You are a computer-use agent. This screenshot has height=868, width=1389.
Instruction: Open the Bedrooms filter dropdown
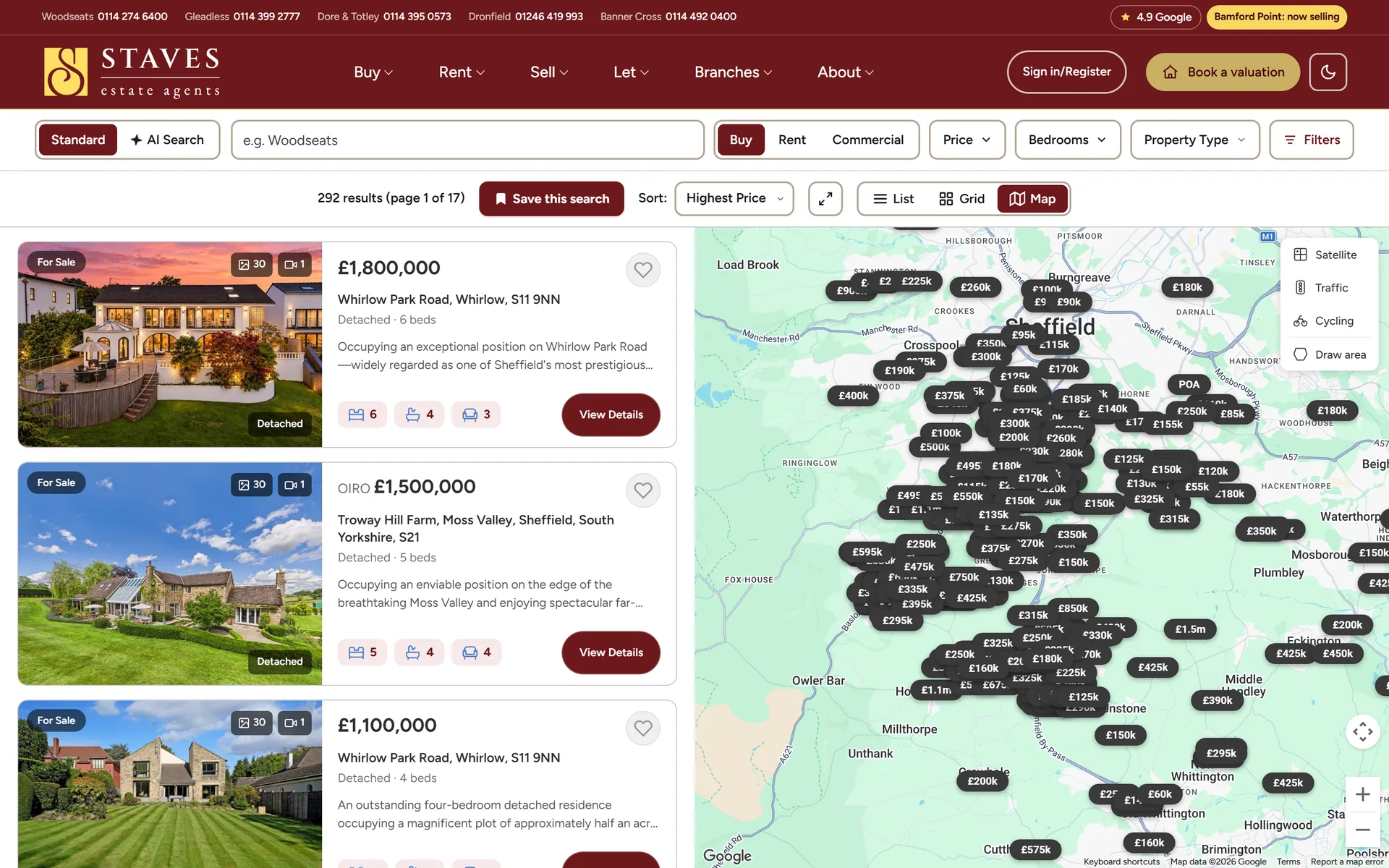tap(1068, 140)
